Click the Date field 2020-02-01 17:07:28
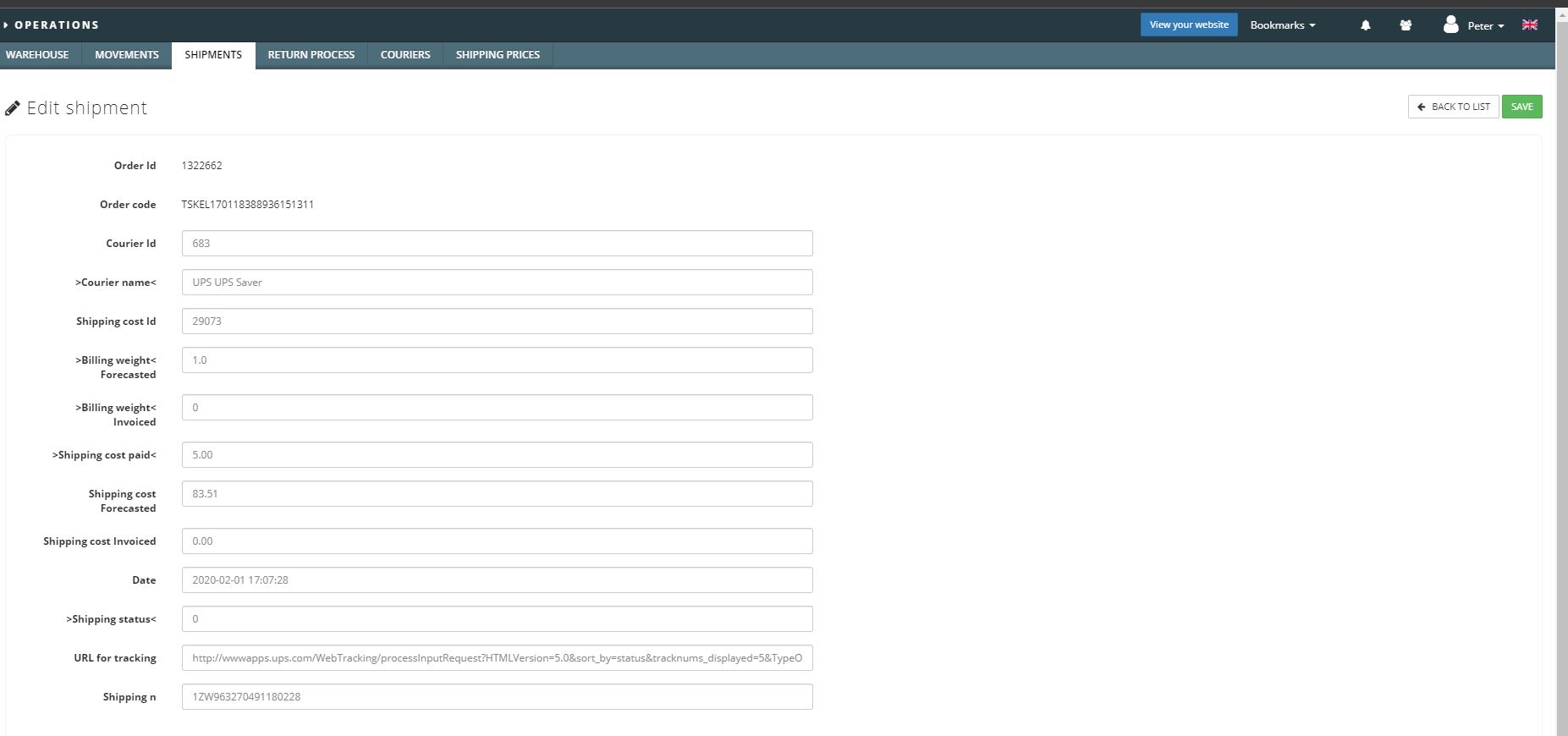Image resolution: width=1568 pixels, height=736 pixels. [x=497, y=580]
